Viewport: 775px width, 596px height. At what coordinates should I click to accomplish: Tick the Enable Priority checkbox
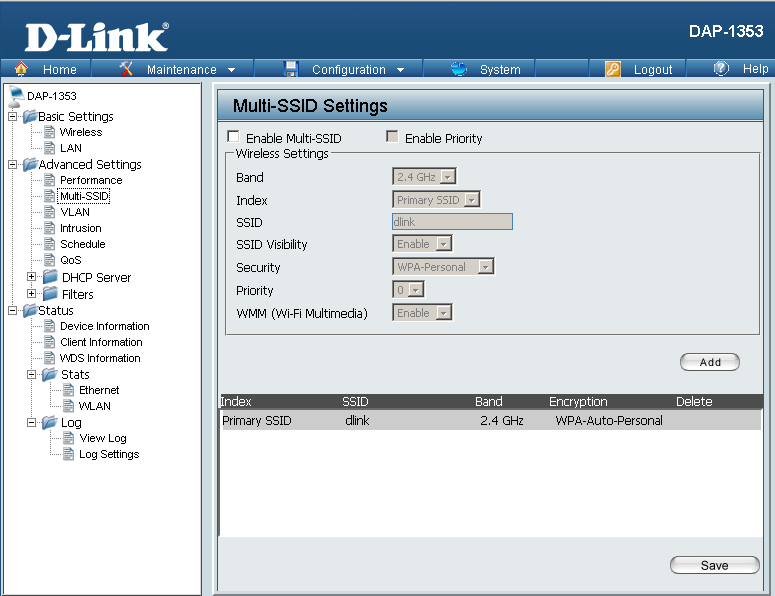tap(392, 136)
